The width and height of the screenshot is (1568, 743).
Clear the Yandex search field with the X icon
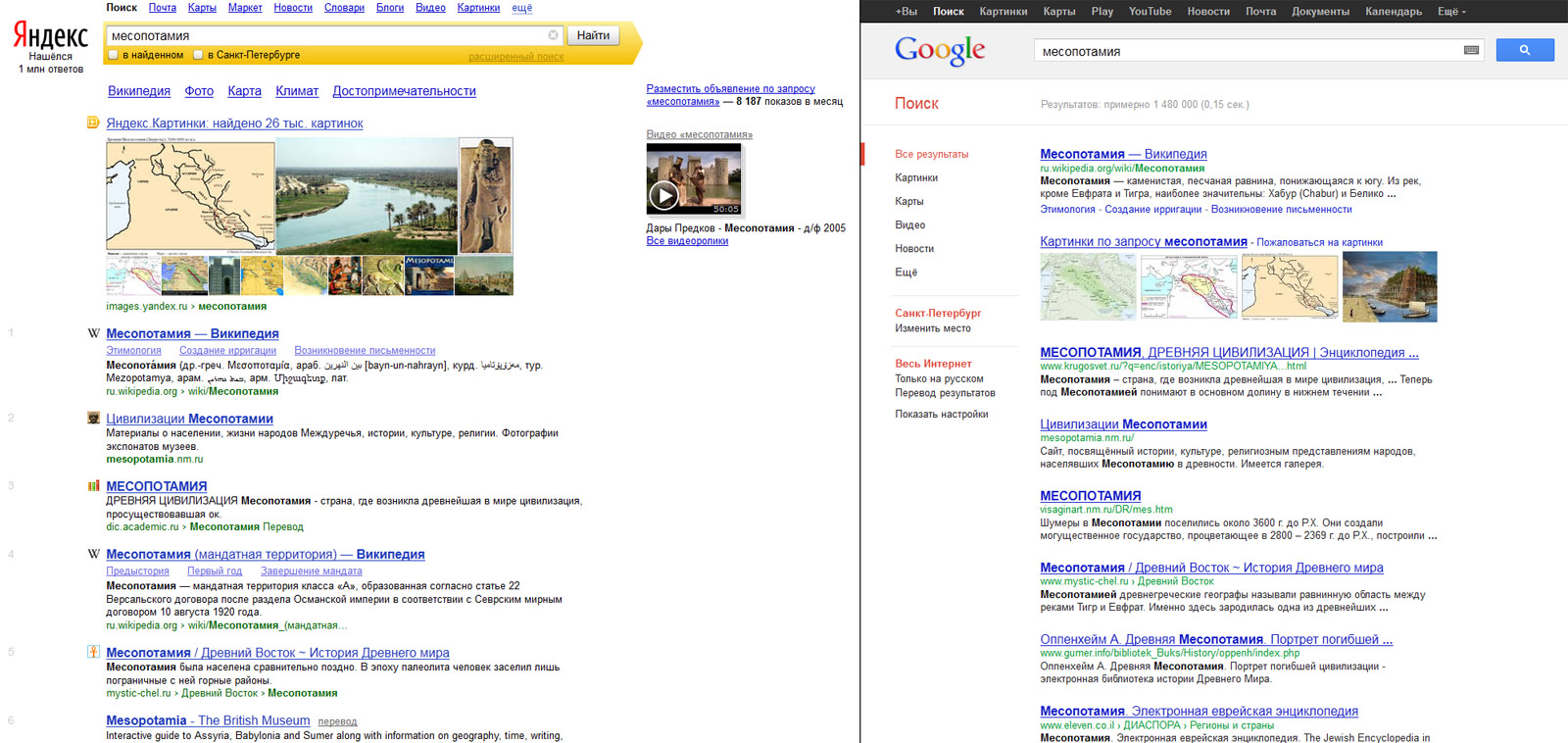click(553, 35)
